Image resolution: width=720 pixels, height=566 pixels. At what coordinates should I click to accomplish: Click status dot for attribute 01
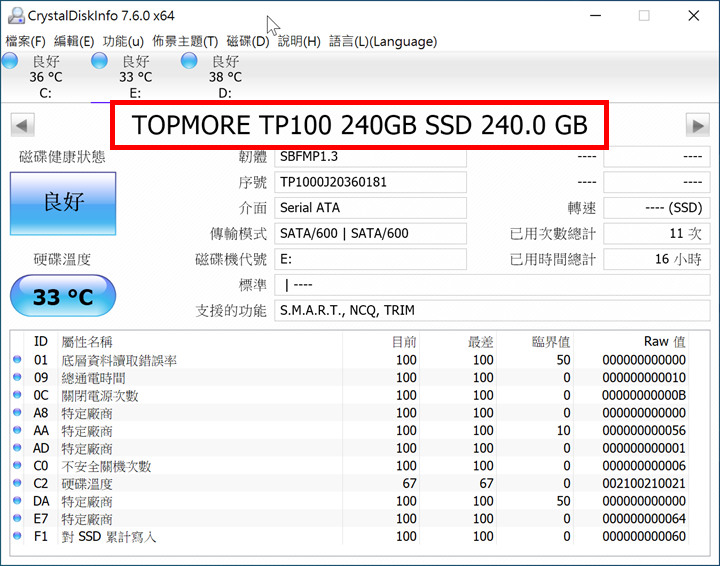pos(17,359)
